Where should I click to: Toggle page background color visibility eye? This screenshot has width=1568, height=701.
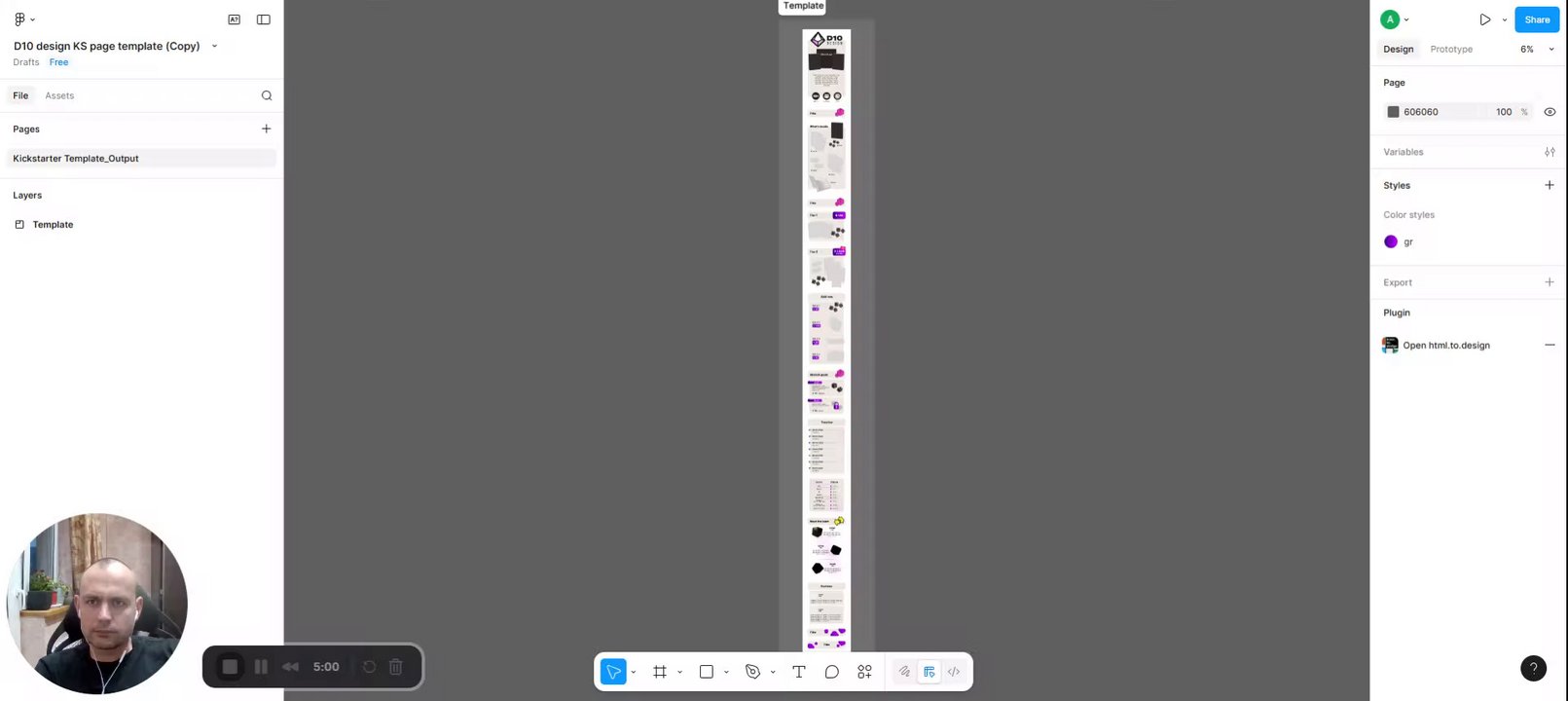(1550, 112)
